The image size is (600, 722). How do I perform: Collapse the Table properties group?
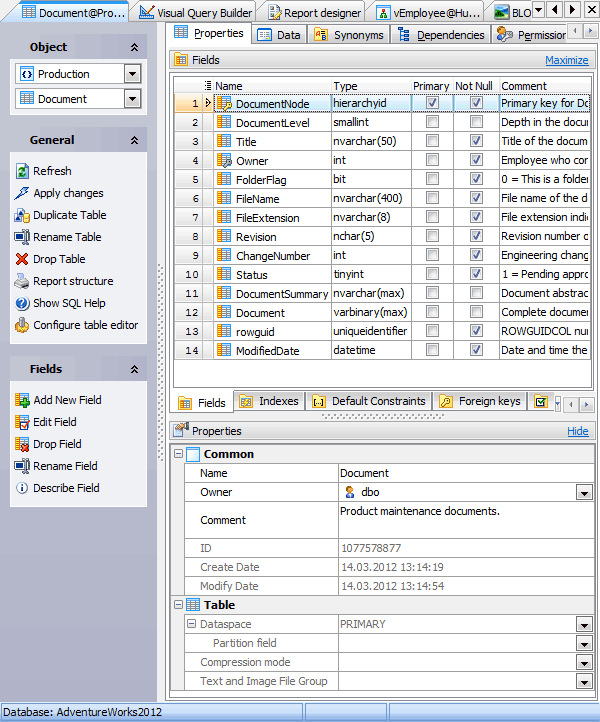tap(179, 605)
